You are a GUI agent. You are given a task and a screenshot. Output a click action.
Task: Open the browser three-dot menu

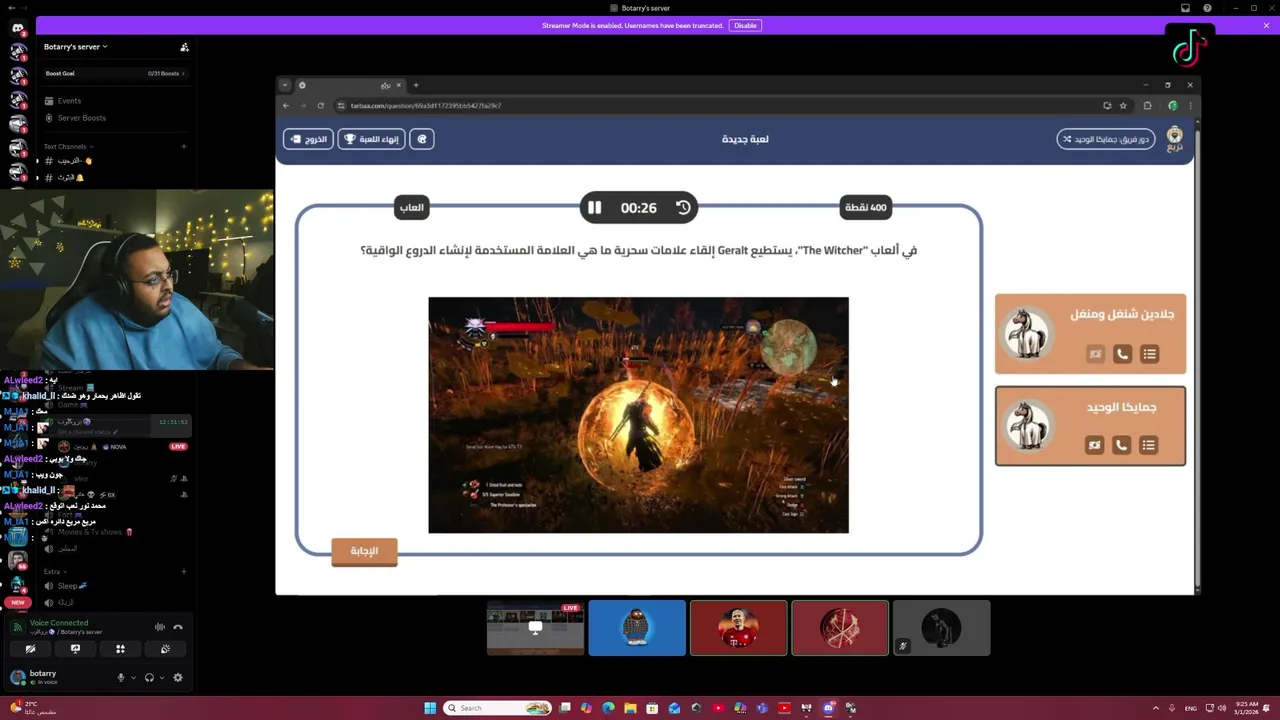(1190, 106)
